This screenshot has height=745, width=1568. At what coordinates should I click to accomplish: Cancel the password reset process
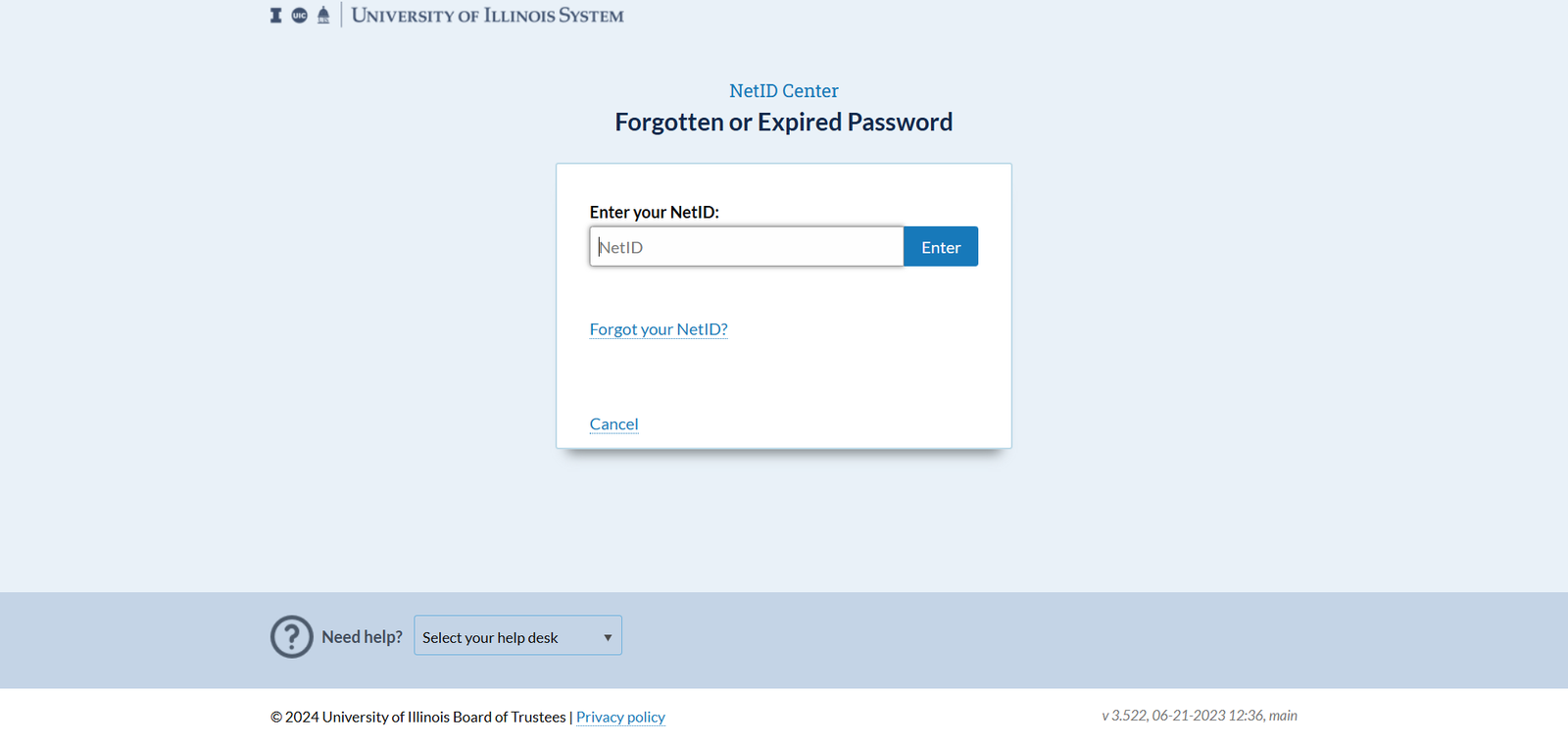pos(613,423)
